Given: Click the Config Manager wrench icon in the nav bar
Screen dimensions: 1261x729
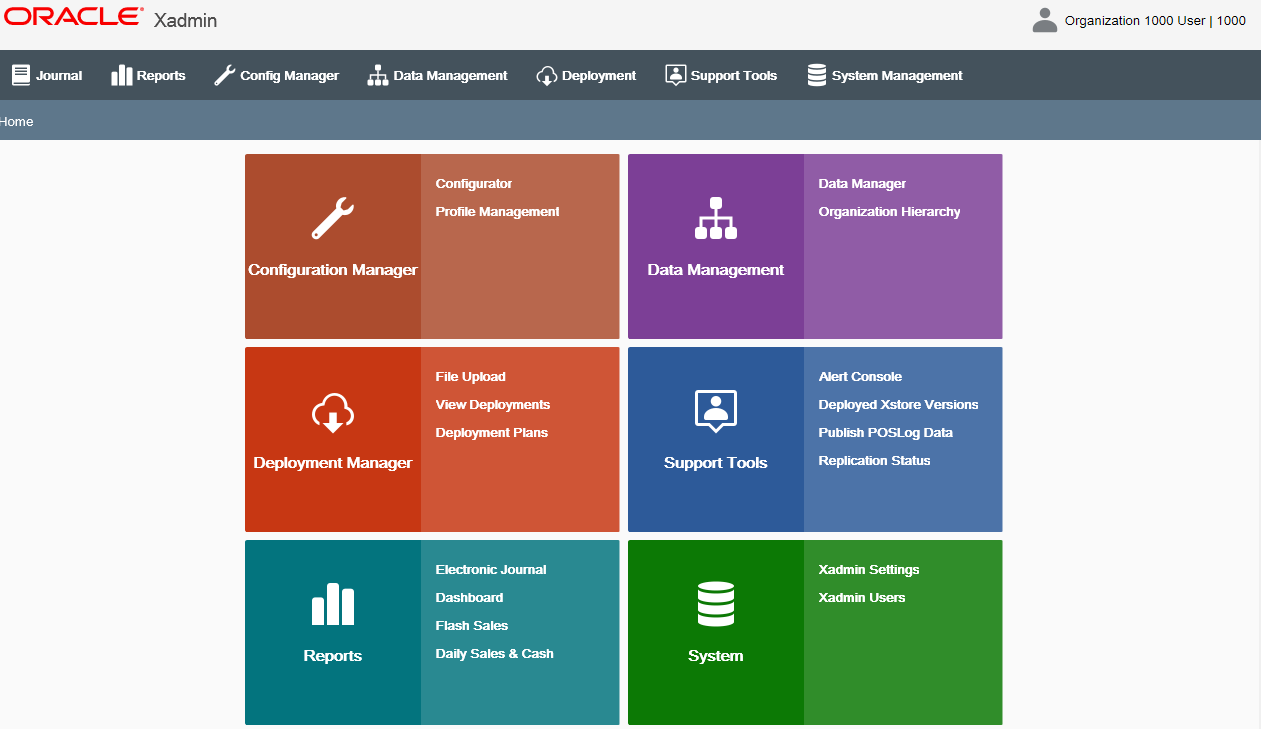Looking at the screenshot, I should 225,75.
